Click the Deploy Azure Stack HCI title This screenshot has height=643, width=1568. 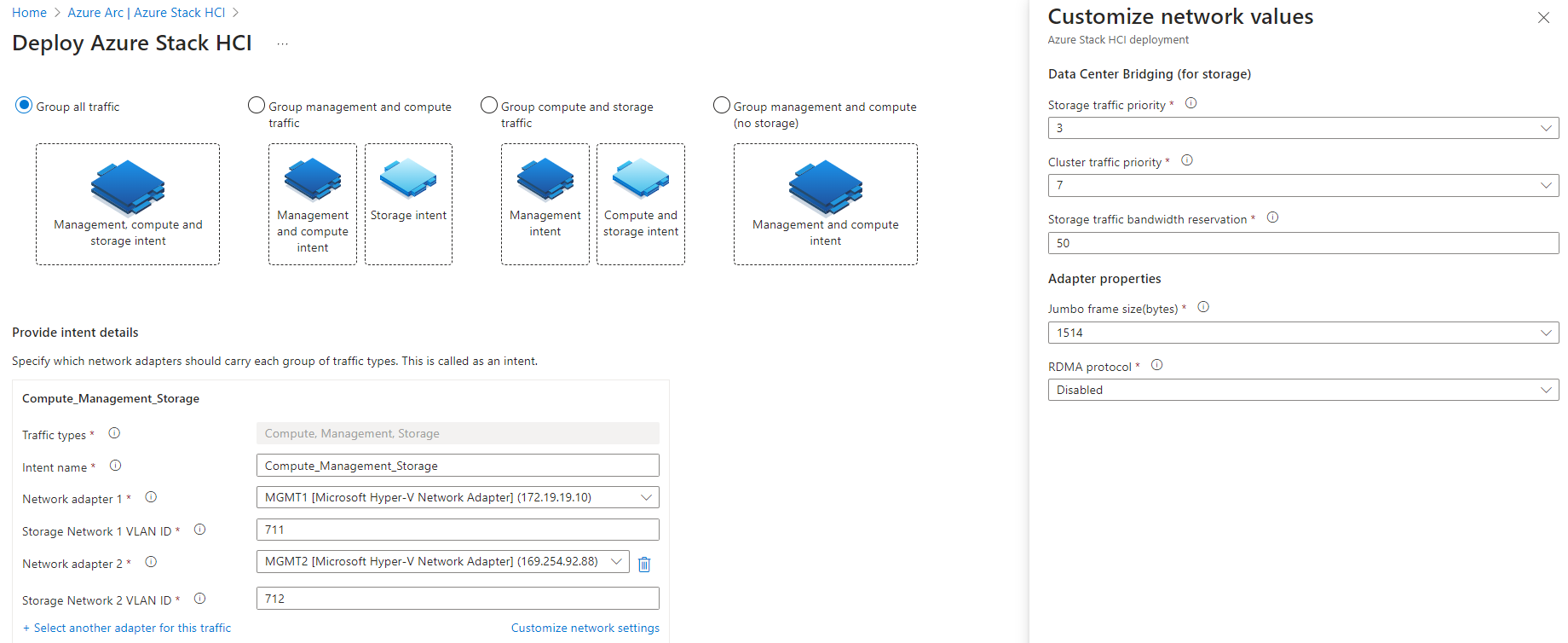pyautogui.click(x=132, y=43)
